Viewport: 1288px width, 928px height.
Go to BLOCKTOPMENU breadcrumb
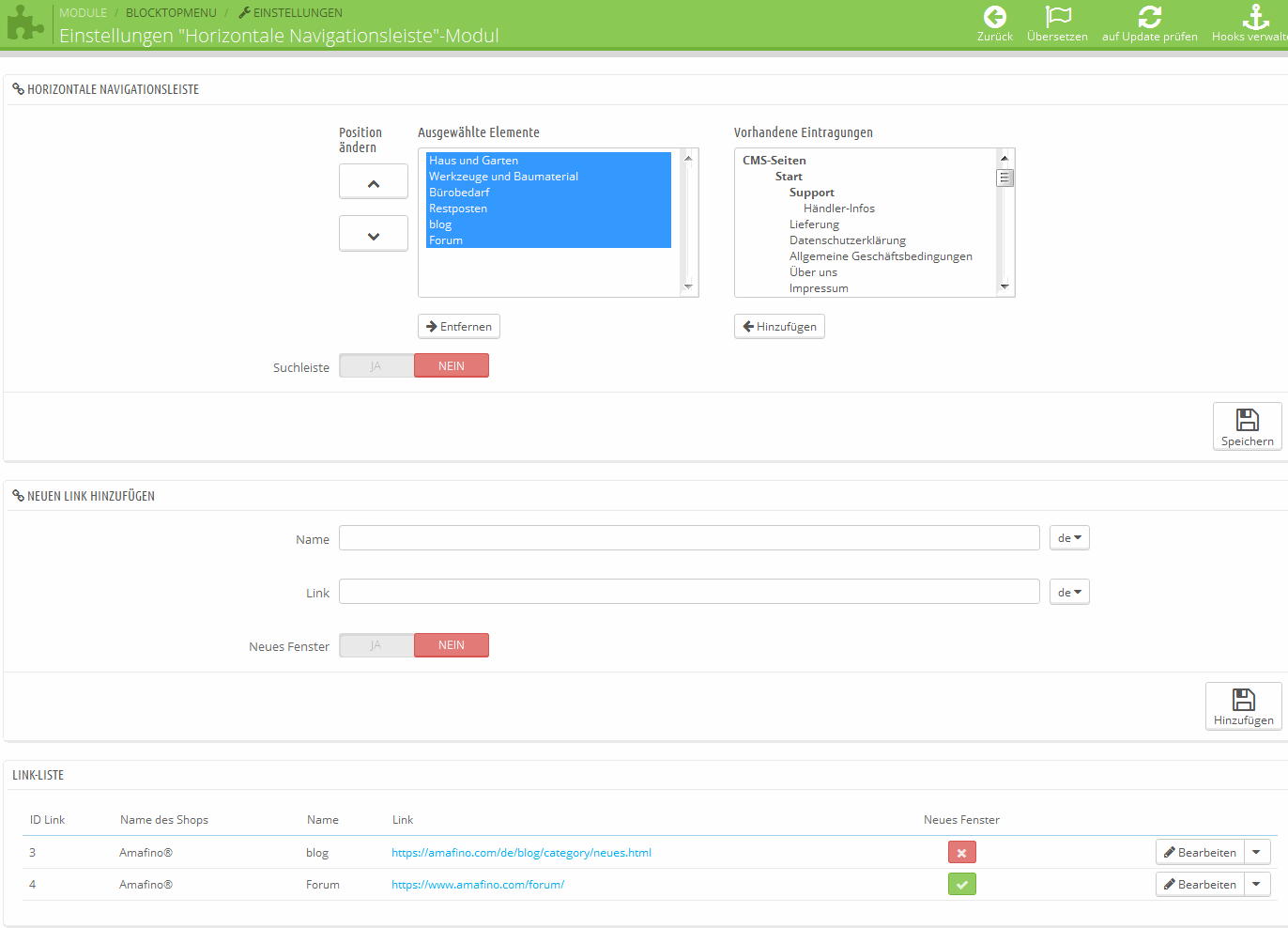coord(171,13)
